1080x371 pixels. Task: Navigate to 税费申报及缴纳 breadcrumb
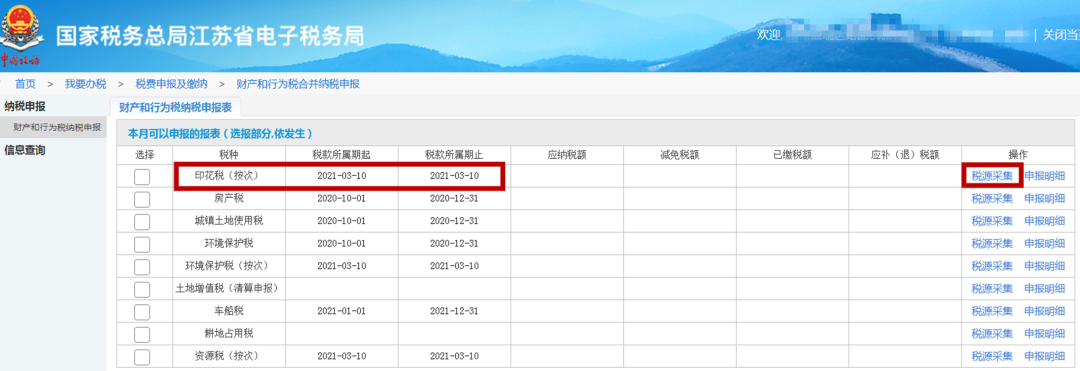click(172, 84)
